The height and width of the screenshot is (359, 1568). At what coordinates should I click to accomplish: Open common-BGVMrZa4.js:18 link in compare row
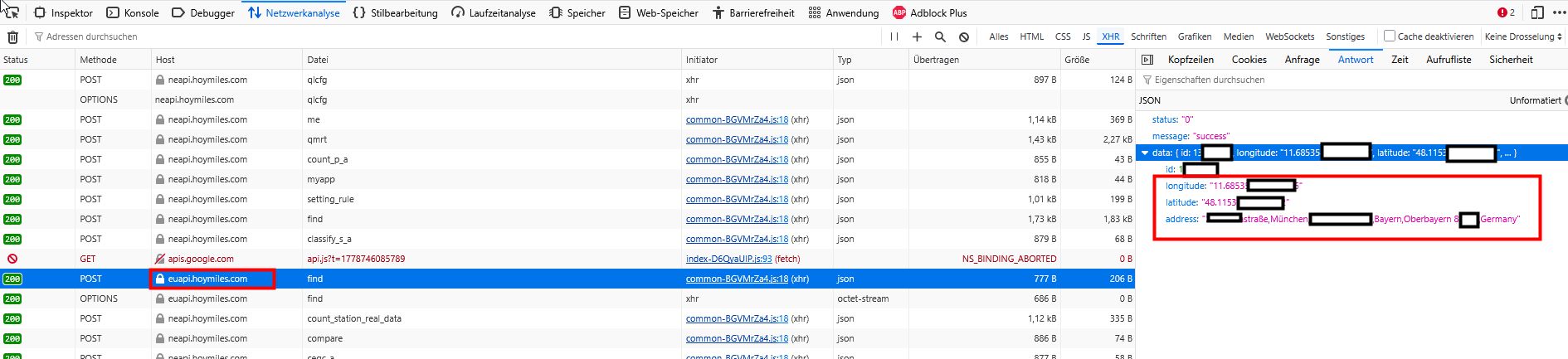click(737, 338)
